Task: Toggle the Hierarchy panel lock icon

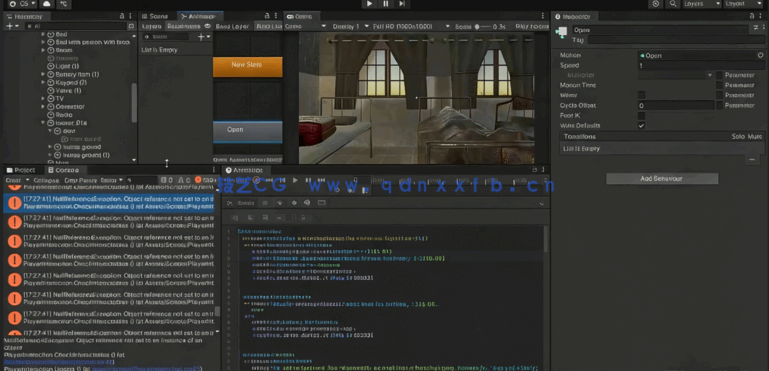Action: click(x=122, y=16)
